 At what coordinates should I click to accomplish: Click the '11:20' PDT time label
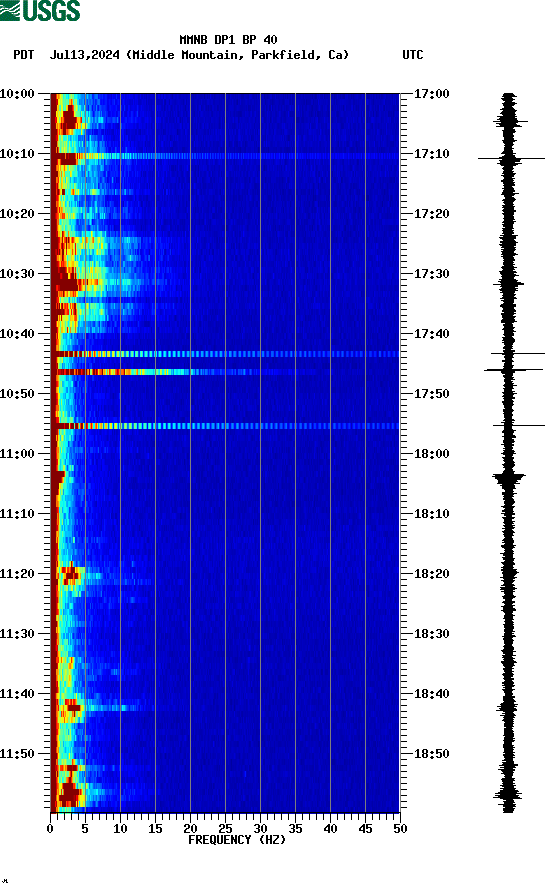pyautogui.click(x=17, y=574)
